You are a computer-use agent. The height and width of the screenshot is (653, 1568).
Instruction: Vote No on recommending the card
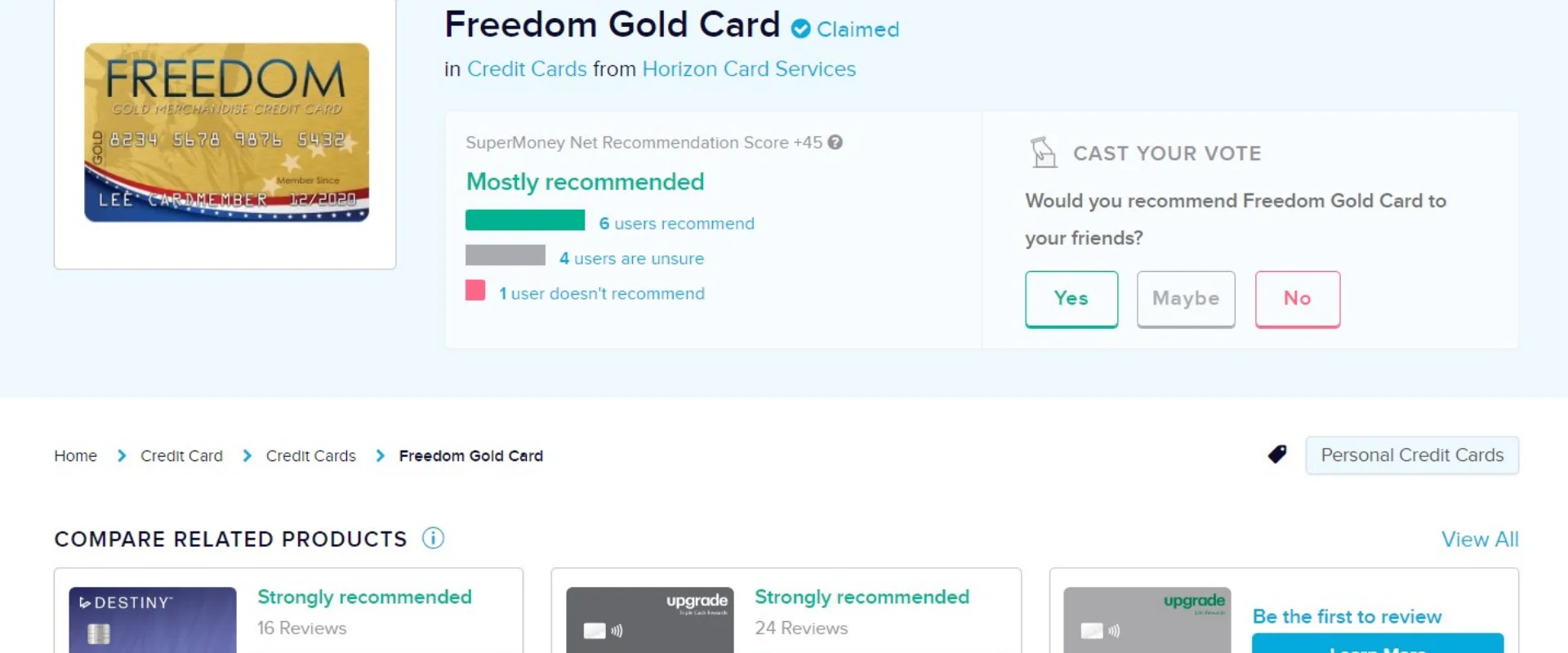tap(1297, 299)
